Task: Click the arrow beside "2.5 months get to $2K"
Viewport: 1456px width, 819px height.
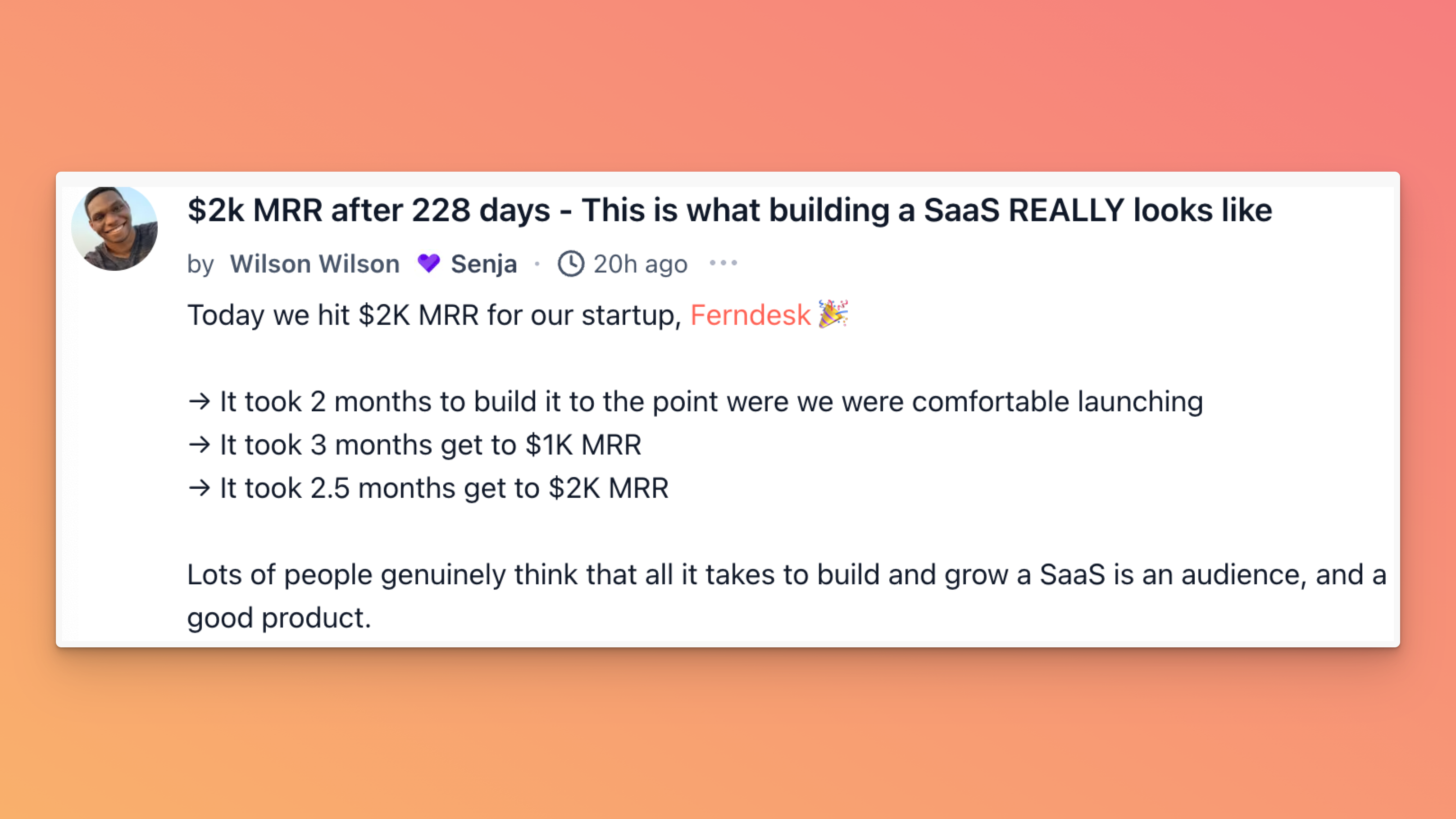Action: click(199, 488)
